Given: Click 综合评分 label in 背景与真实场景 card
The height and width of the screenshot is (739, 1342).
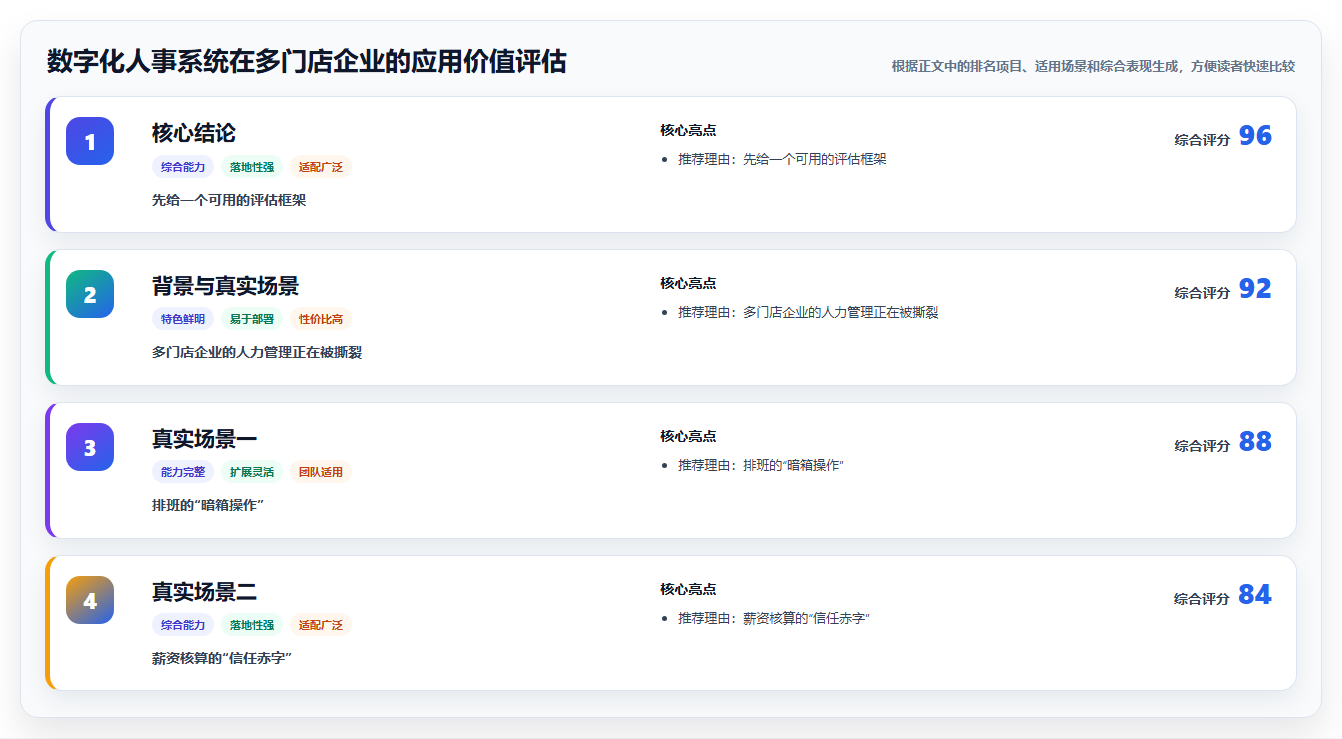Looking at the screenshot, I should click(1202, 293).
